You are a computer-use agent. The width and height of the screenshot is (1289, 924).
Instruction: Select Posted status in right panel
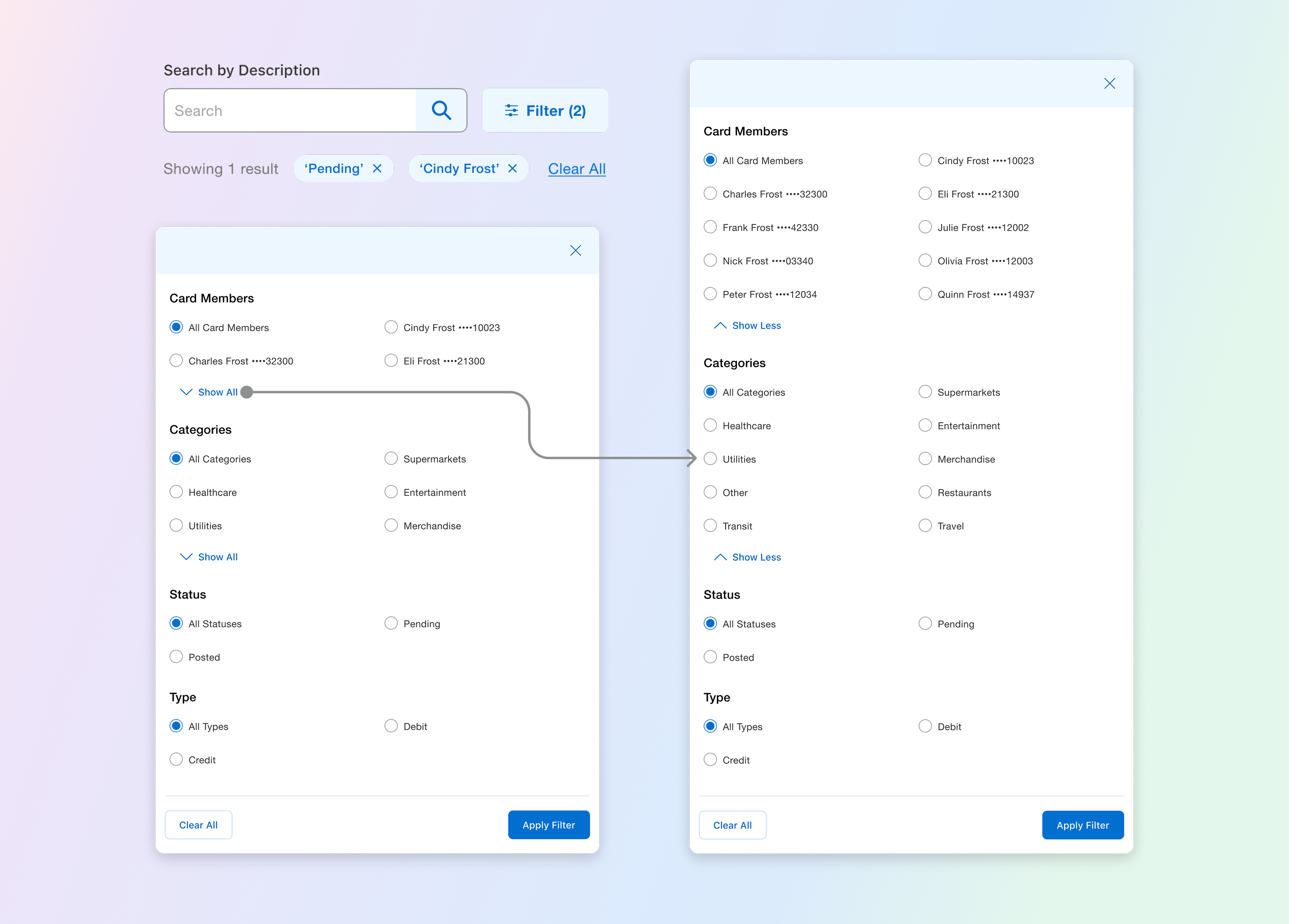tap(711, 657)
